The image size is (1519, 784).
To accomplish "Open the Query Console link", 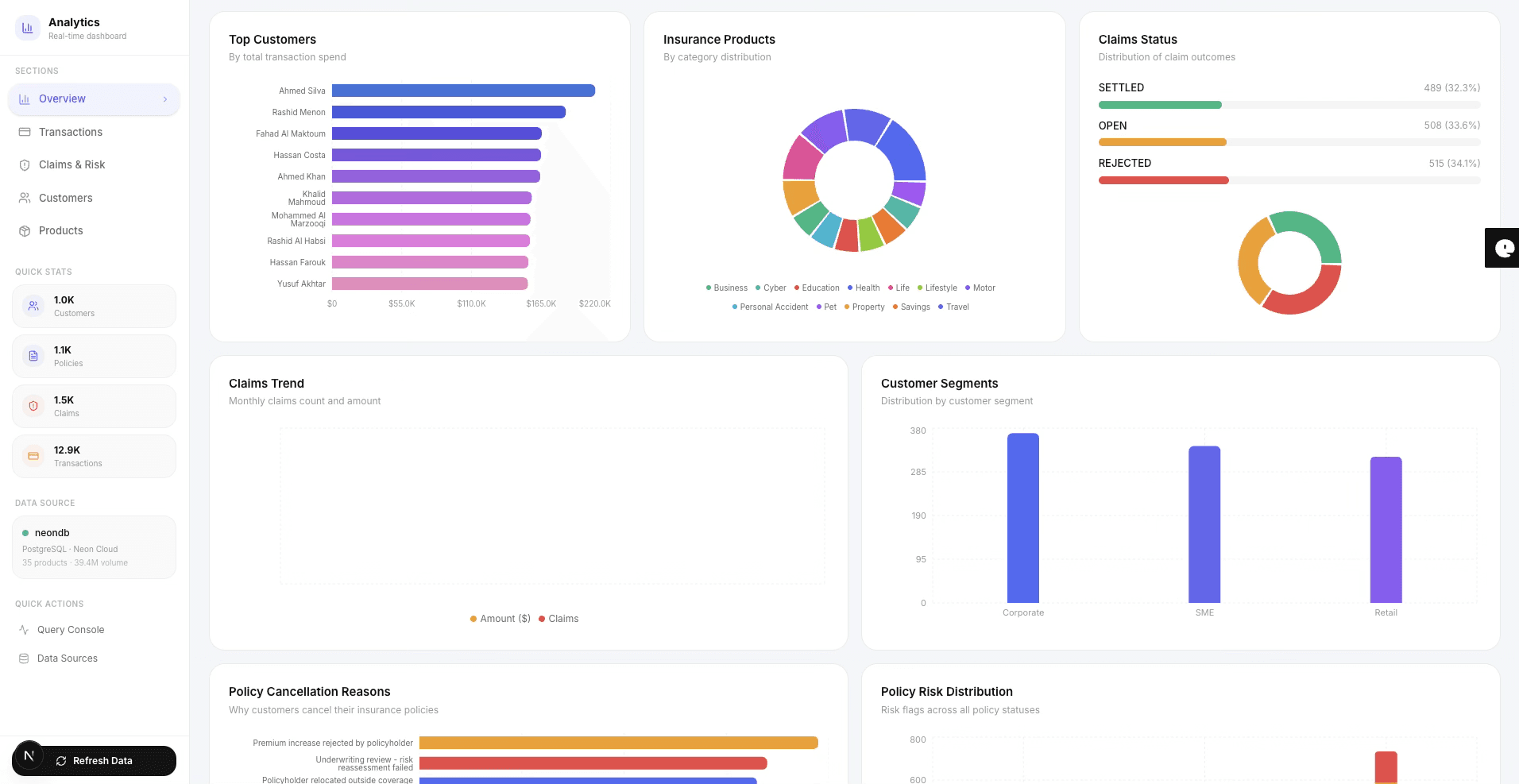I will [71, 630].
